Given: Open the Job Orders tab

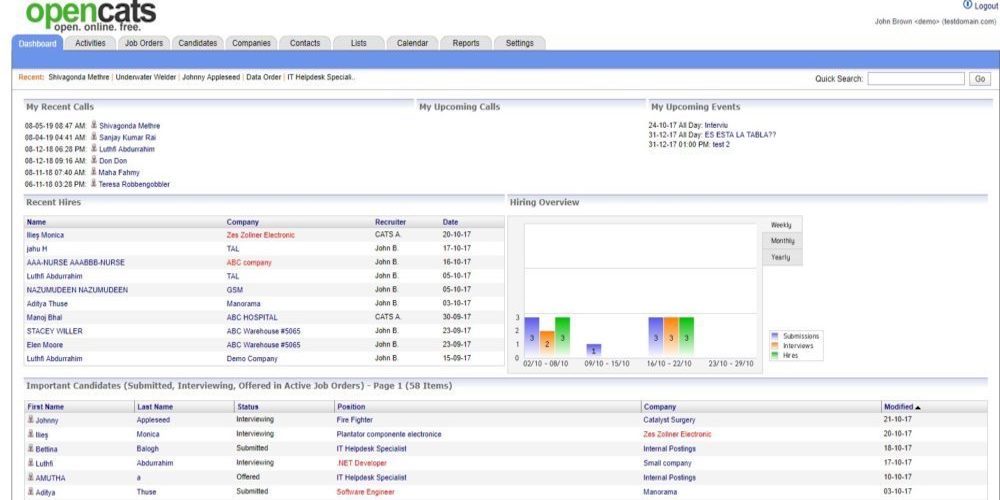Looking at the screenshot, I should (x=144, y=43).
